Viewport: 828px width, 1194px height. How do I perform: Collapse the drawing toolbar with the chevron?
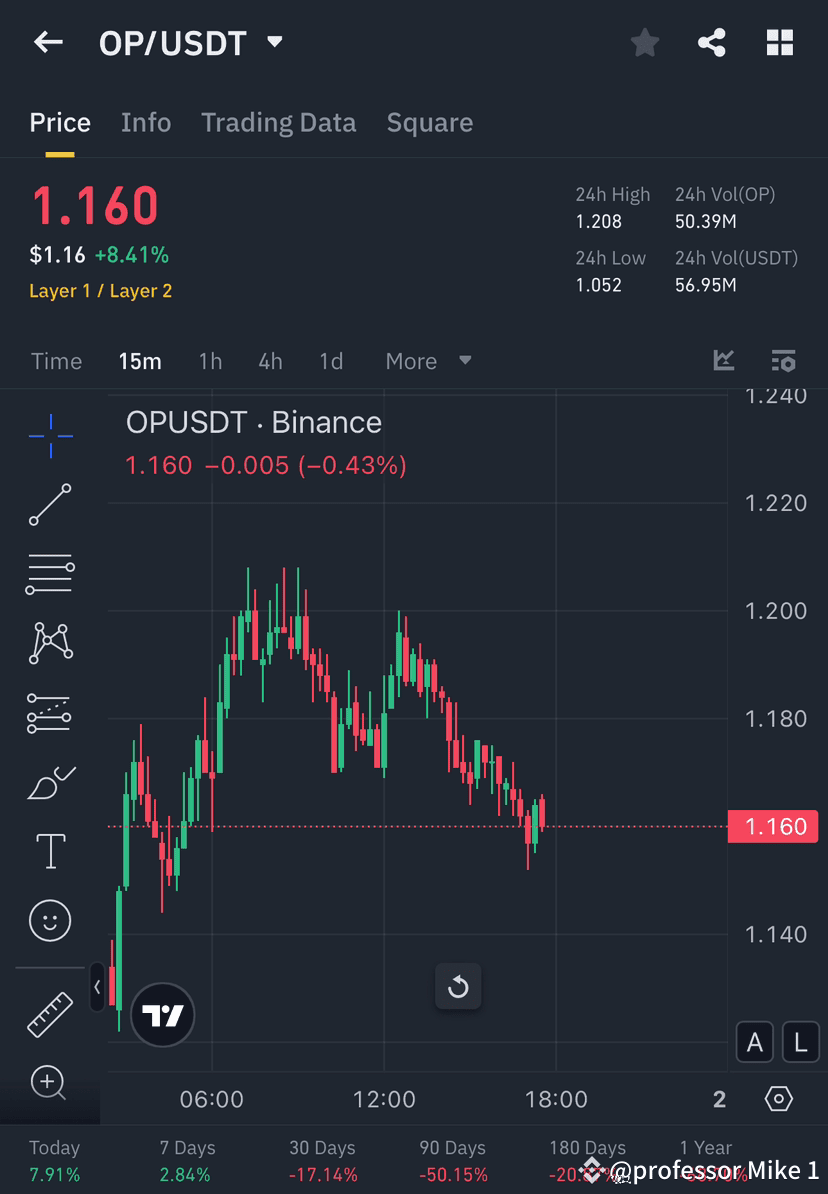coord(97,987)
